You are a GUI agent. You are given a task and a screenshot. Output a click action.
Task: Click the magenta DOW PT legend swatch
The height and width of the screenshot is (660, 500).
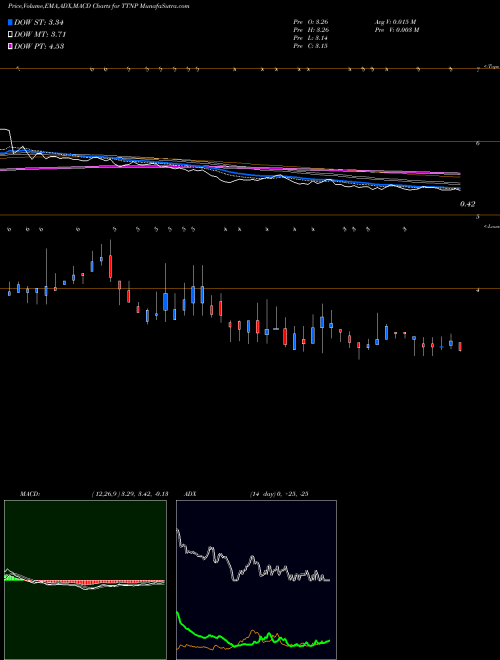pyautogui.click(x=10, y=46)
